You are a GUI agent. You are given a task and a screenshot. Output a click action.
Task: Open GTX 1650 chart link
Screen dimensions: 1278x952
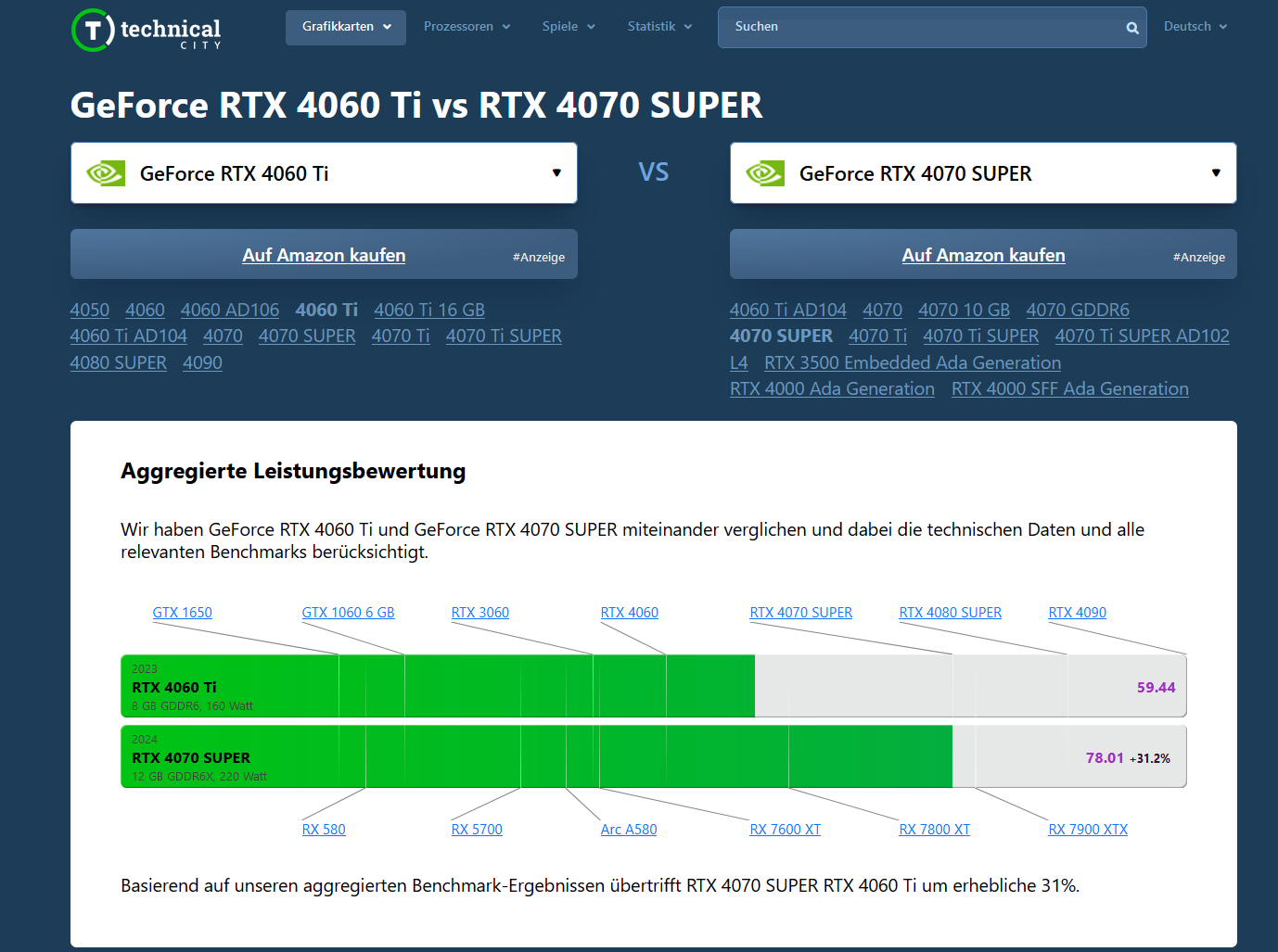tap(183, 613)
